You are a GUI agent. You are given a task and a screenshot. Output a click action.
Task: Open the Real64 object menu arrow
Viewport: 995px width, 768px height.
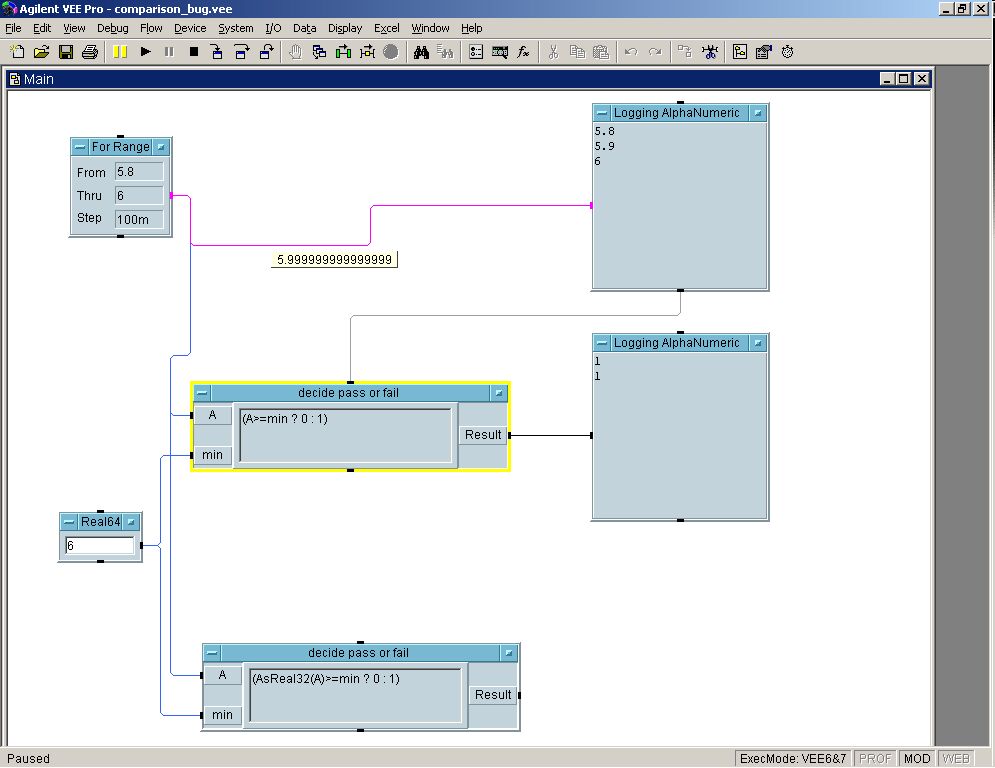(132, 522)
